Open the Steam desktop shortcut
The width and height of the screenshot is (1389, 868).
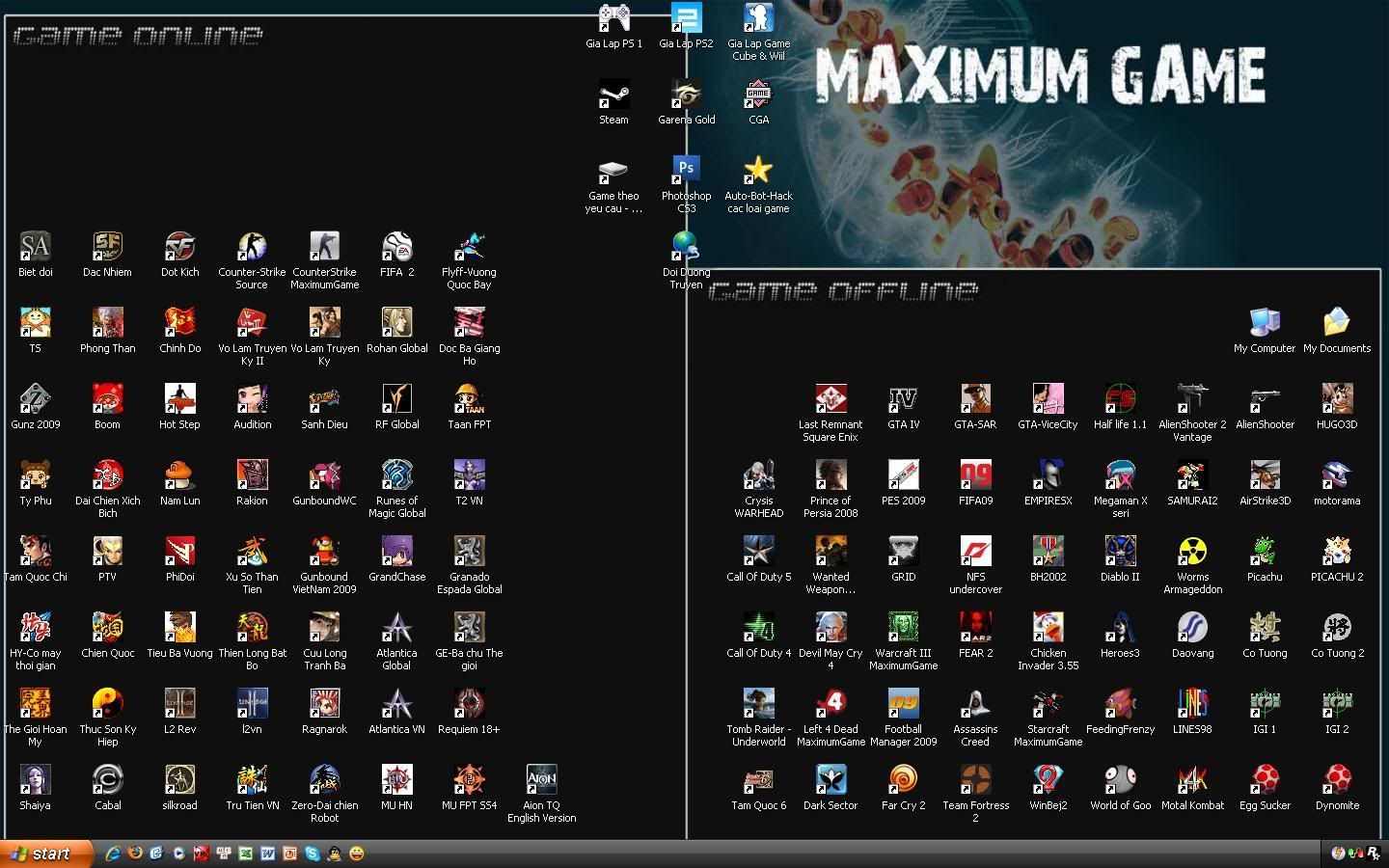(x=613, y=95)
